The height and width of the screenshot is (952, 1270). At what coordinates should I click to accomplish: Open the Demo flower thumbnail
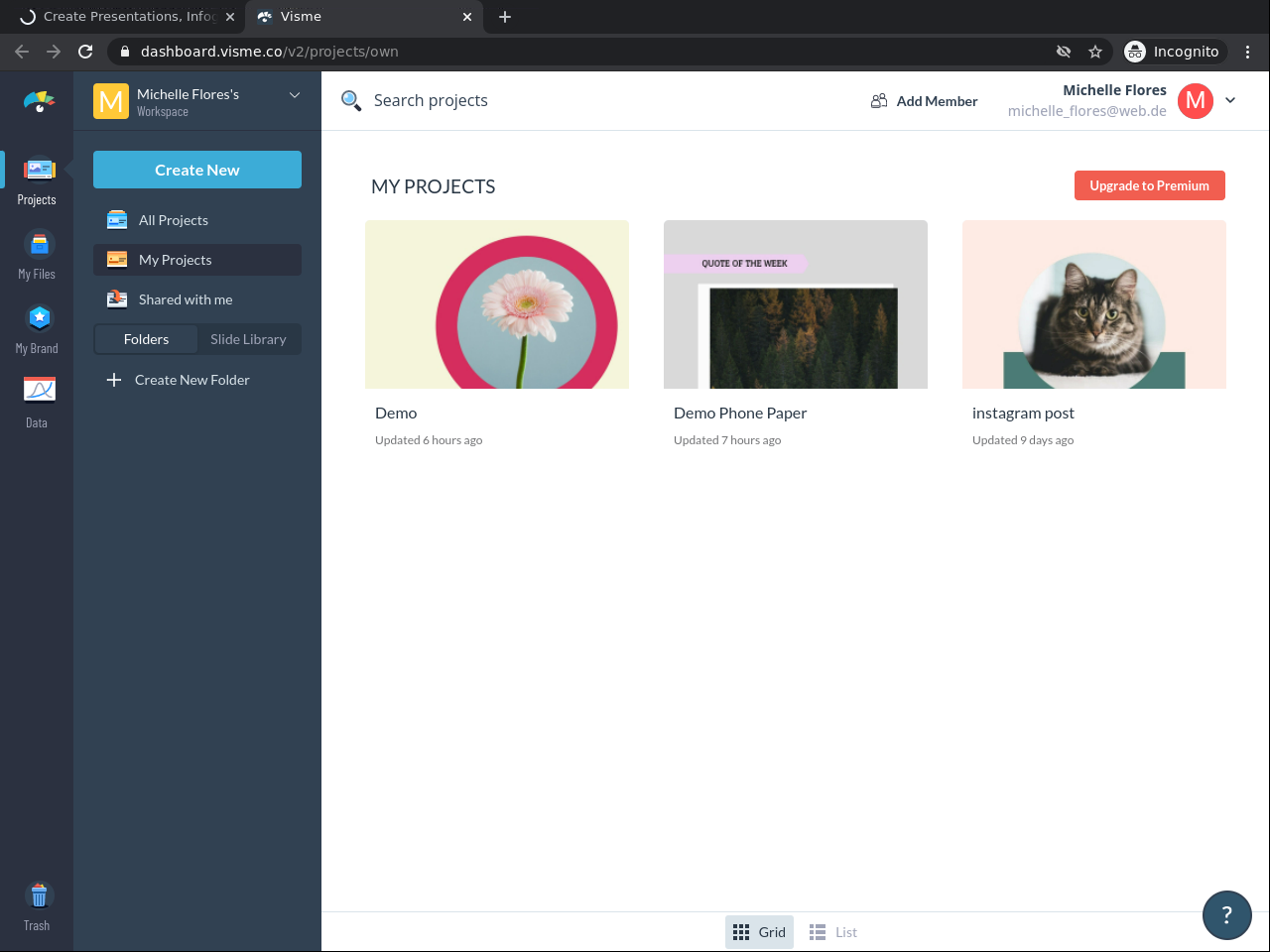(497, 304)
